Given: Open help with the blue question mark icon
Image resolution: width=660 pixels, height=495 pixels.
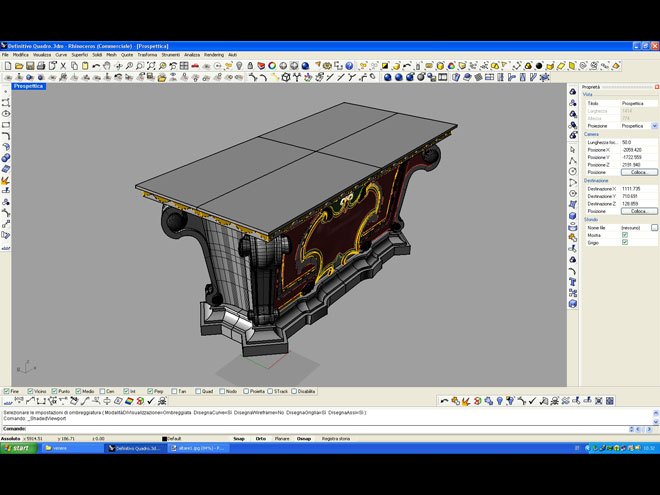Looking at the screenshot, I should 349,66.
